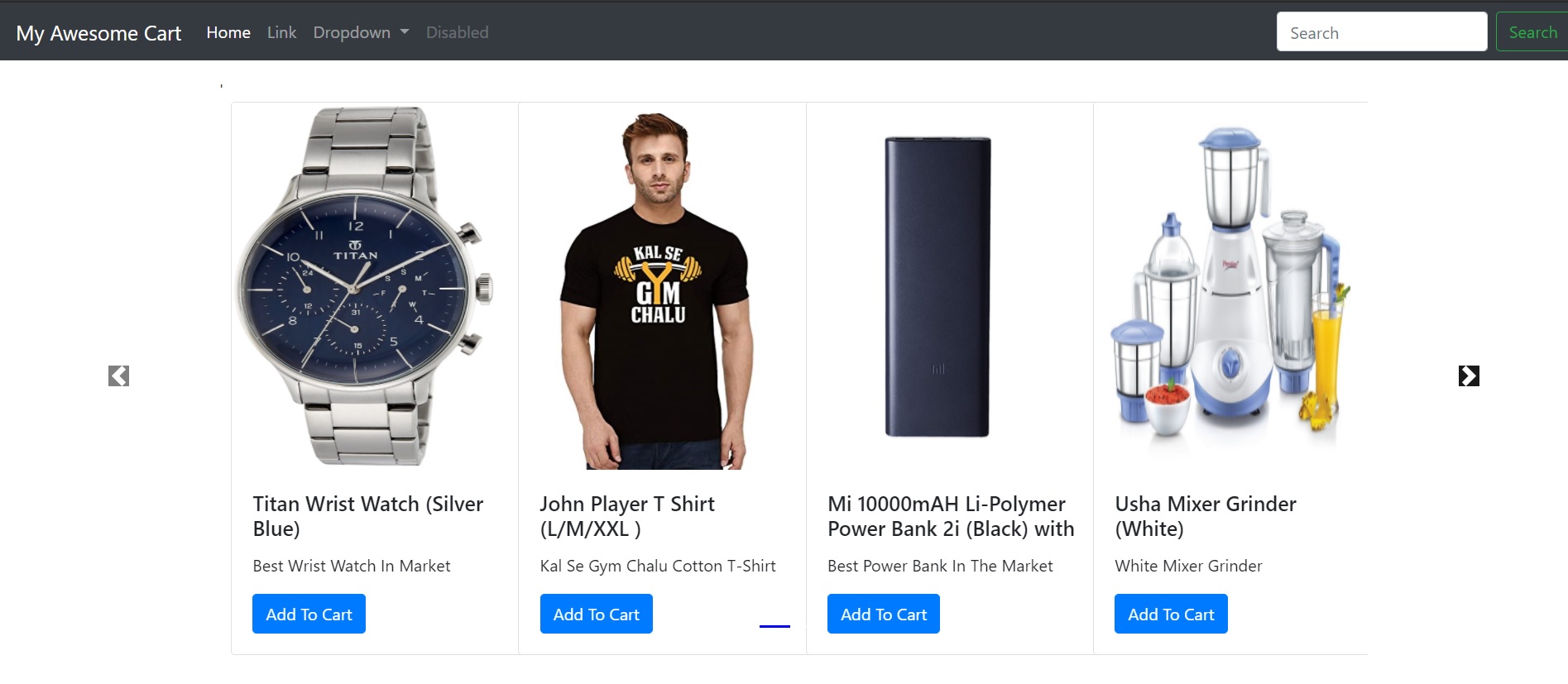Click the power bank product image
Image resolution: width=1568 pixels, height=684 pixels.
pyautogui.click(x=937, y=287)
